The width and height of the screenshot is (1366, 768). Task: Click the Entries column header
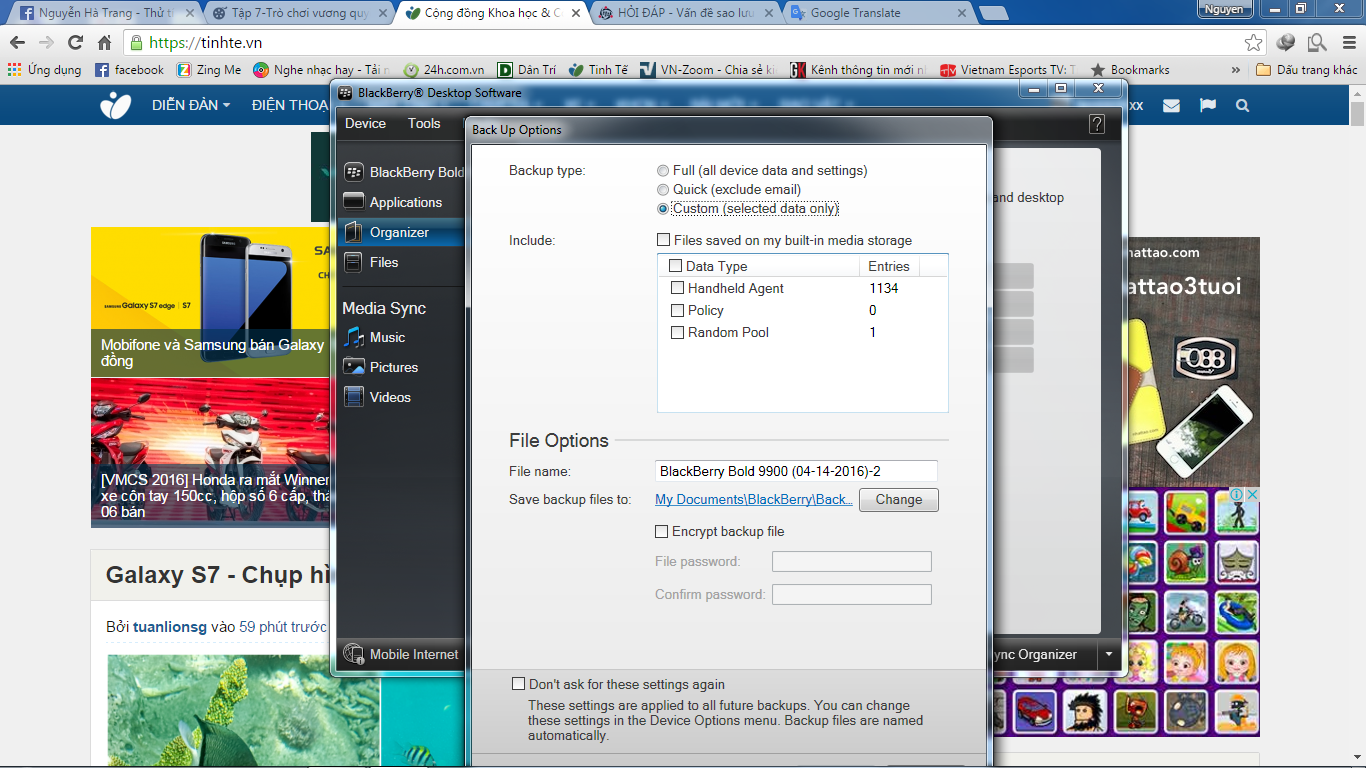pyautogui.click(x=888, y=266)
